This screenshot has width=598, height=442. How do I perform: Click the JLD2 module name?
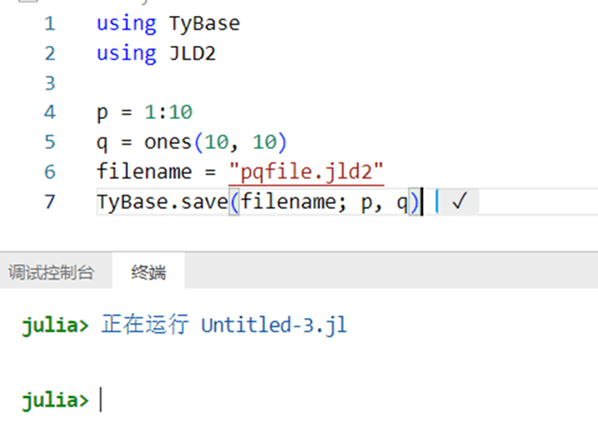pyautogui.click(x=192, y=53)
